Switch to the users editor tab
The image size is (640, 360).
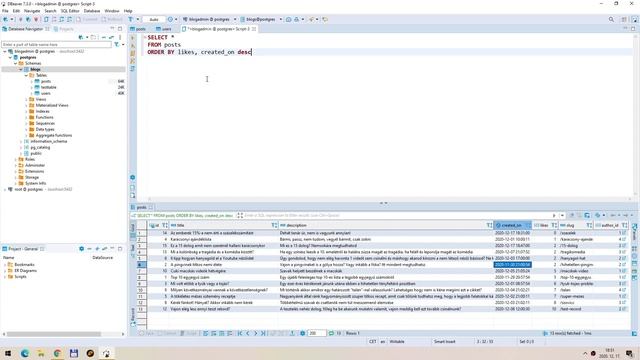coord(164,29)
